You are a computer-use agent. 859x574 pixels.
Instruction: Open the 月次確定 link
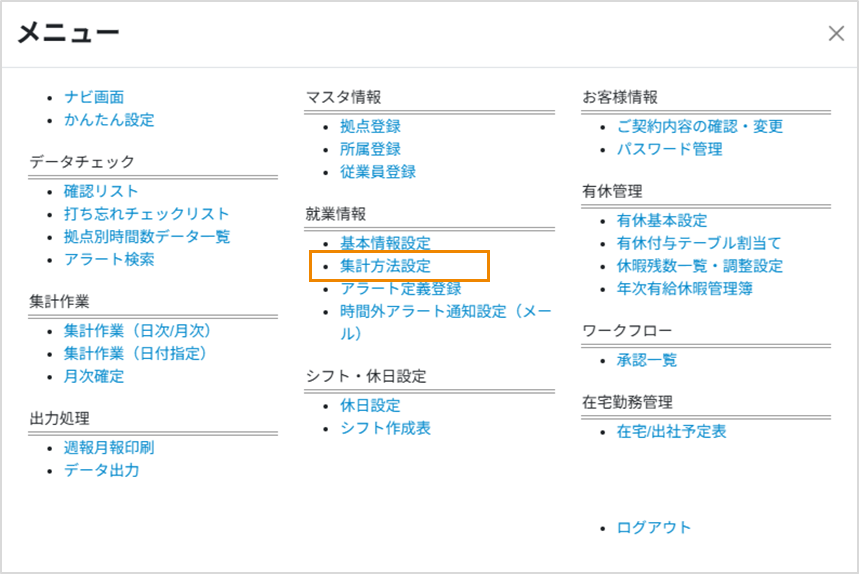pyautogui.click(x=94, y=376)
